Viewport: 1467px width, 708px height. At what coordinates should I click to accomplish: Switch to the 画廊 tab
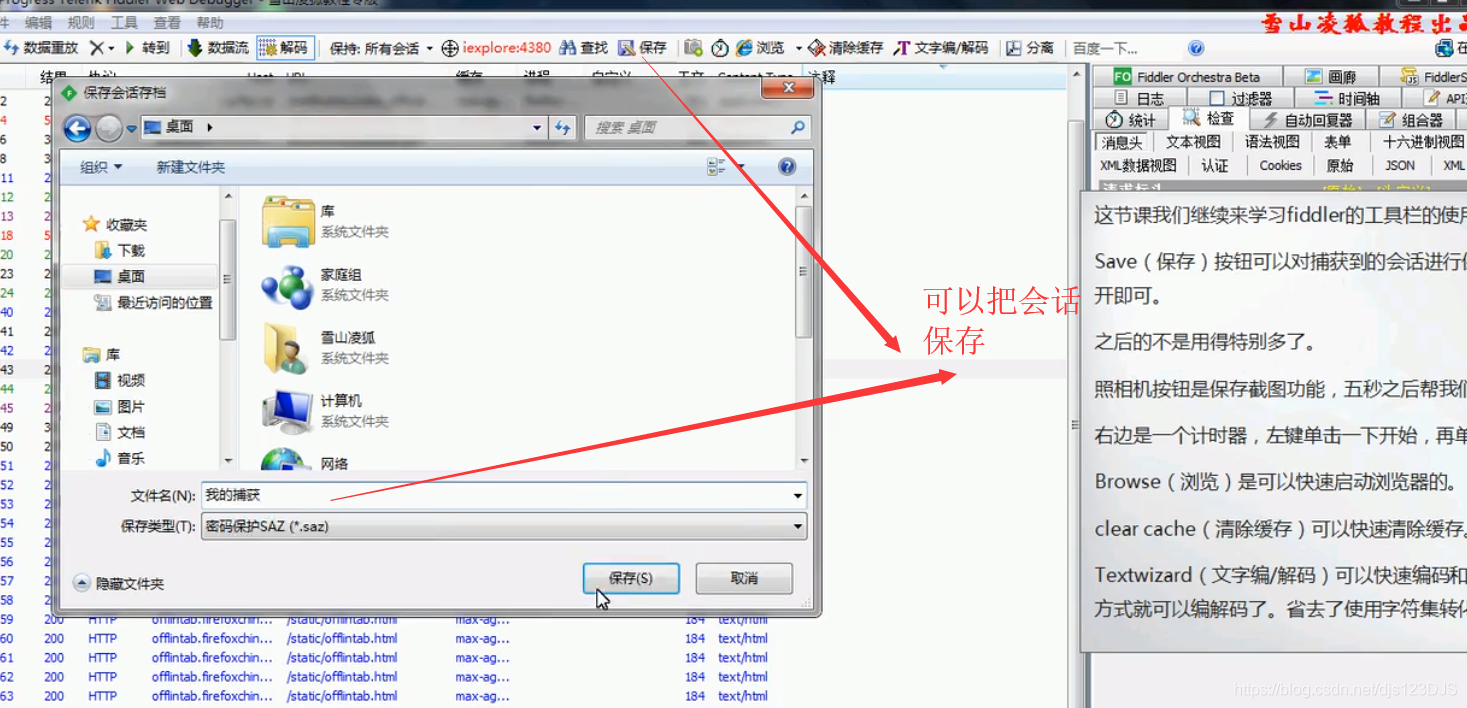pos(1331,77)
